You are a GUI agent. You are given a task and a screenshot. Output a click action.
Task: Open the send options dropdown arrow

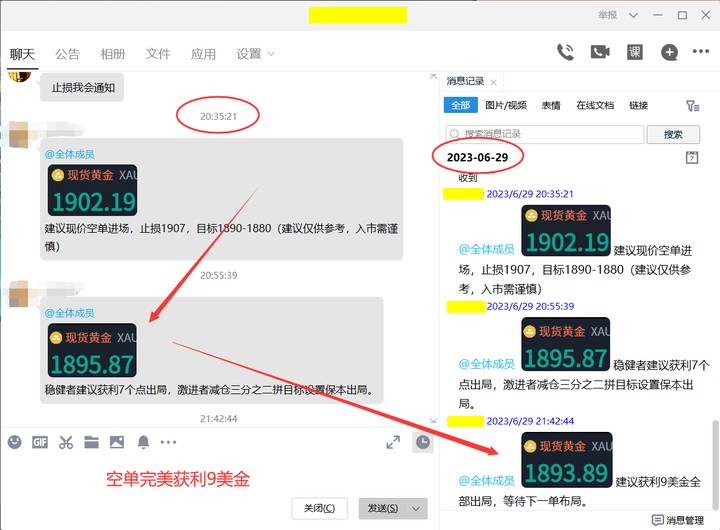coord(416,508)
